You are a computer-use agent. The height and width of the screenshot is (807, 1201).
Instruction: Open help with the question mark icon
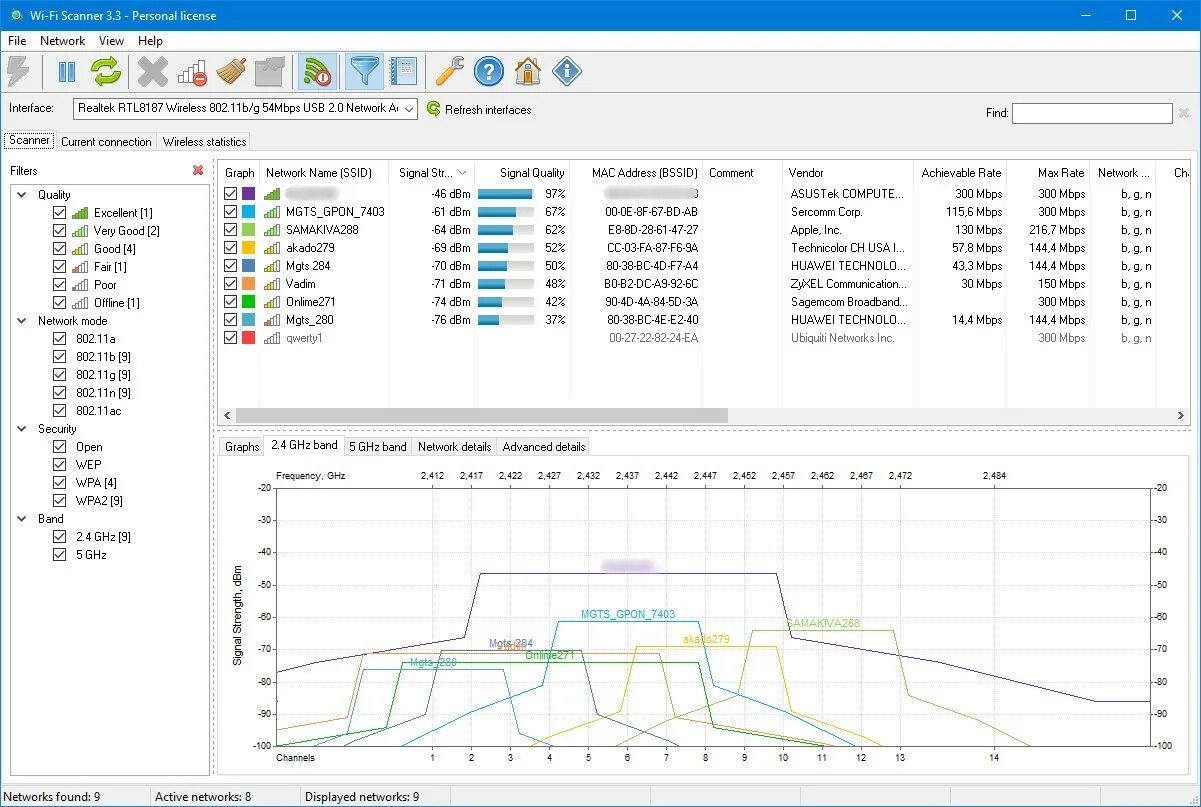tap(488, 71)
